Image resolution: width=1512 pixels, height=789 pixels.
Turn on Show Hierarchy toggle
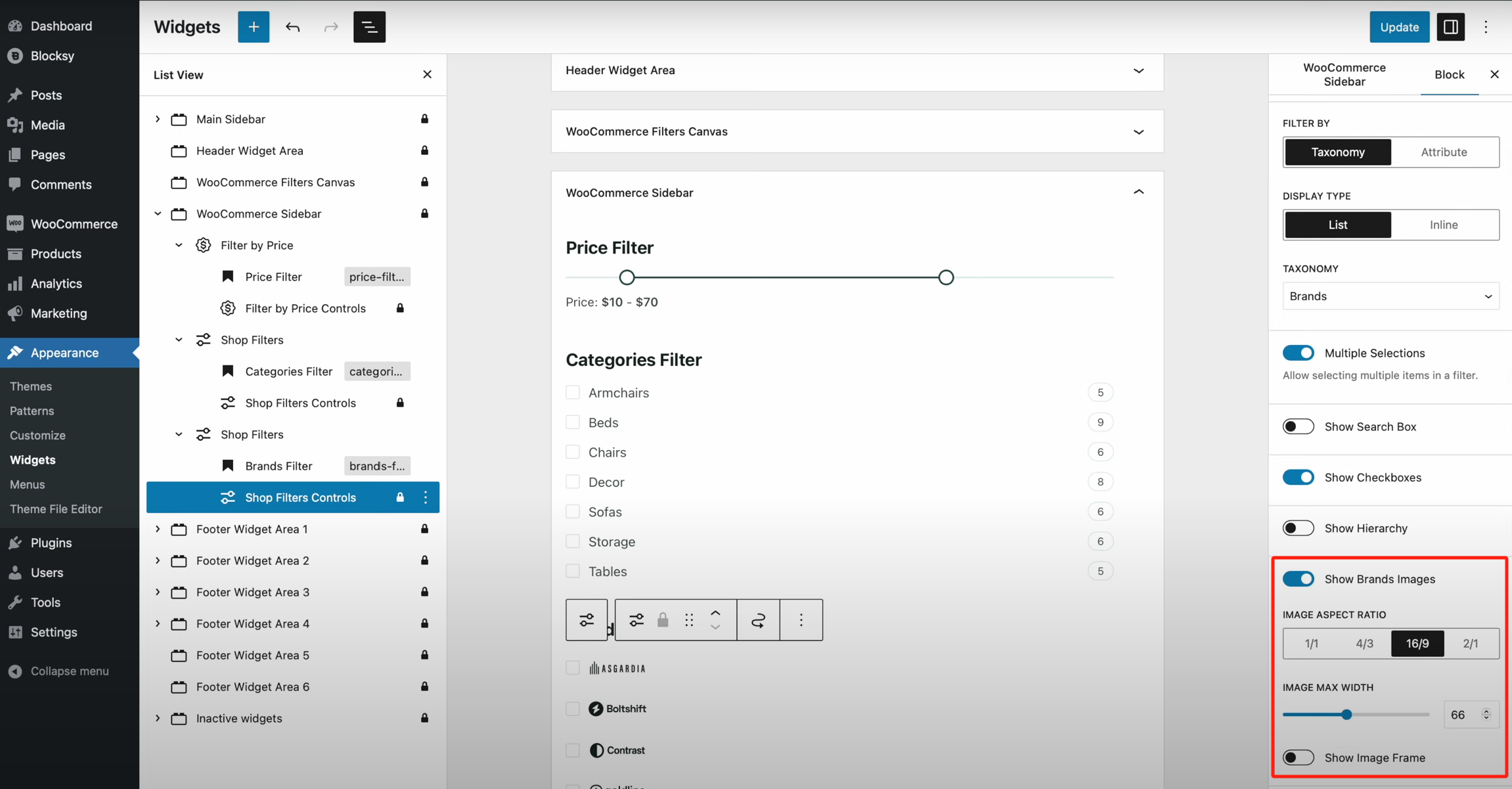coord(1298,528)
